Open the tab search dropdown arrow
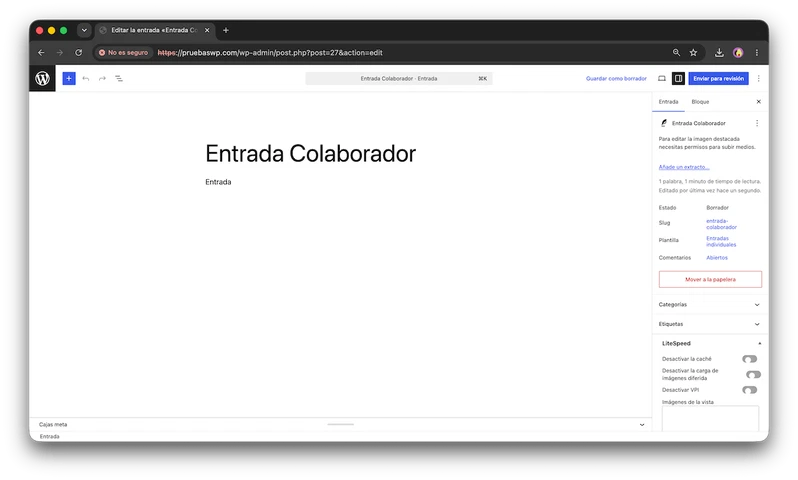Screen dimensions: 798x480 pos(84,30)
